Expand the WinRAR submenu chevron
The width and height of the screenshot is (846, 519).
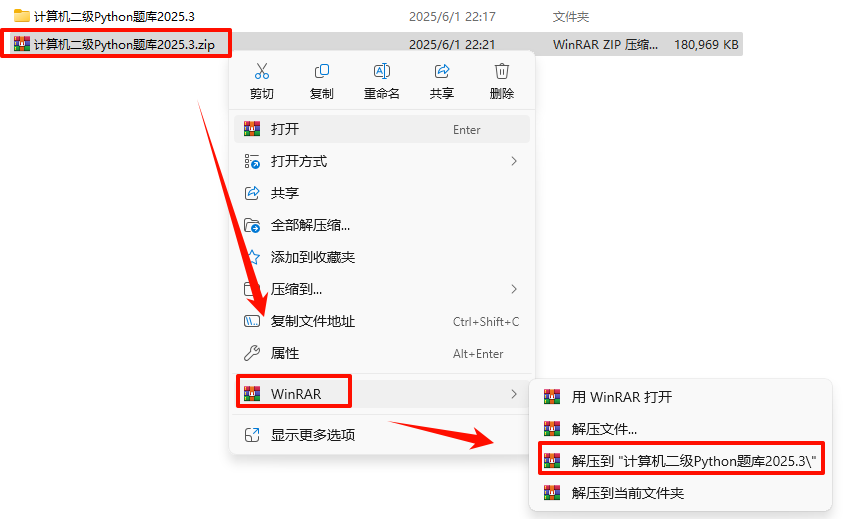click(x=514, y=394)
